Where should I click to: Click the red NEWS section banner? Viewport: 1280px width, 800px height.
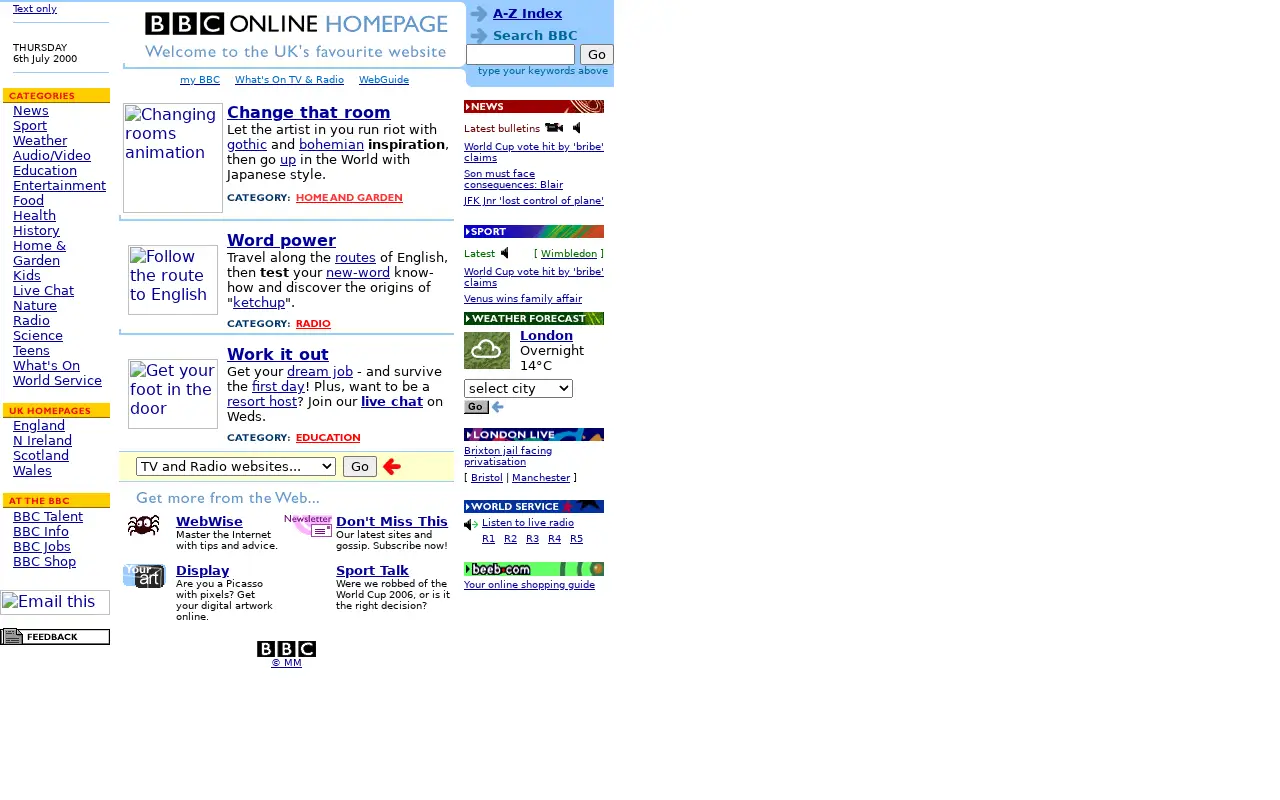pos(534,107)
